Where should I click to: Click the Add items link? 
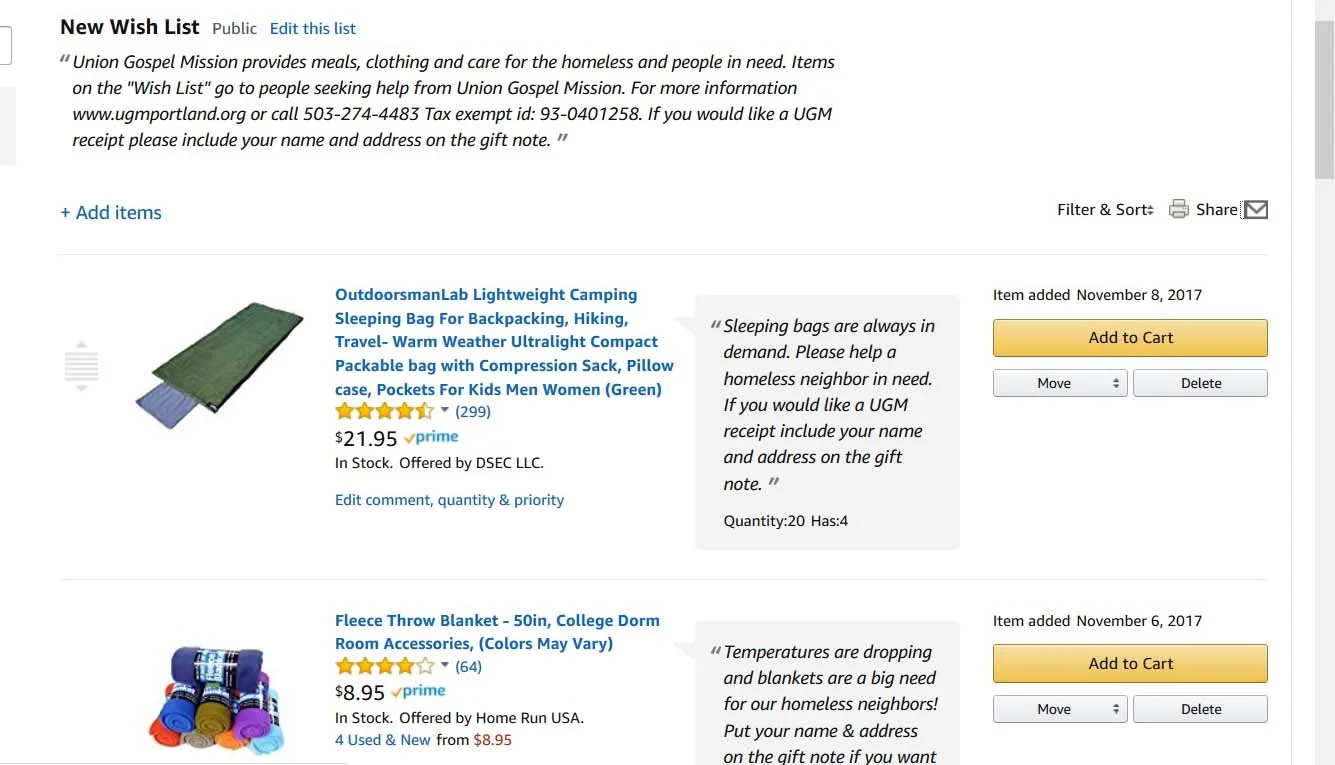coord(111,212)
